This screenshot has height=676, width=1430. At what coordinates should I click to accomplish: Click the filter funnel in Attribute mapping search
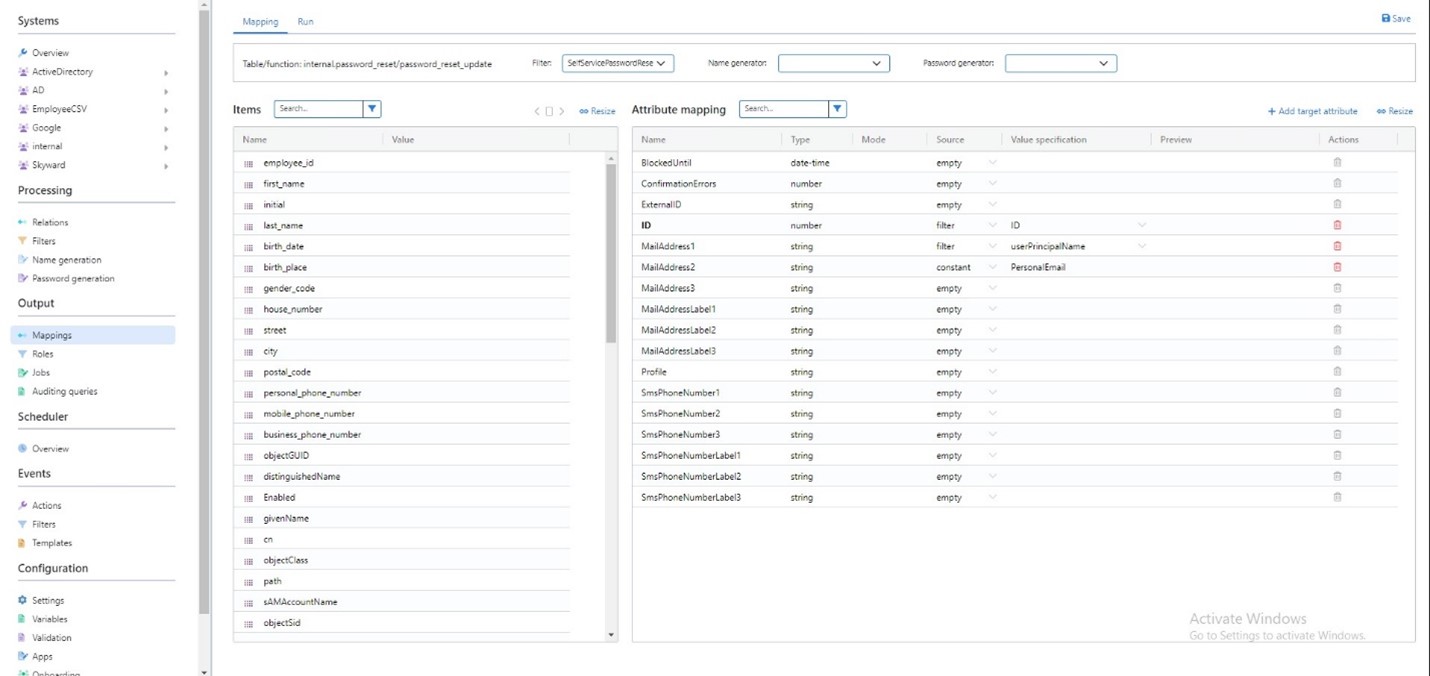[x=838, y=108]
